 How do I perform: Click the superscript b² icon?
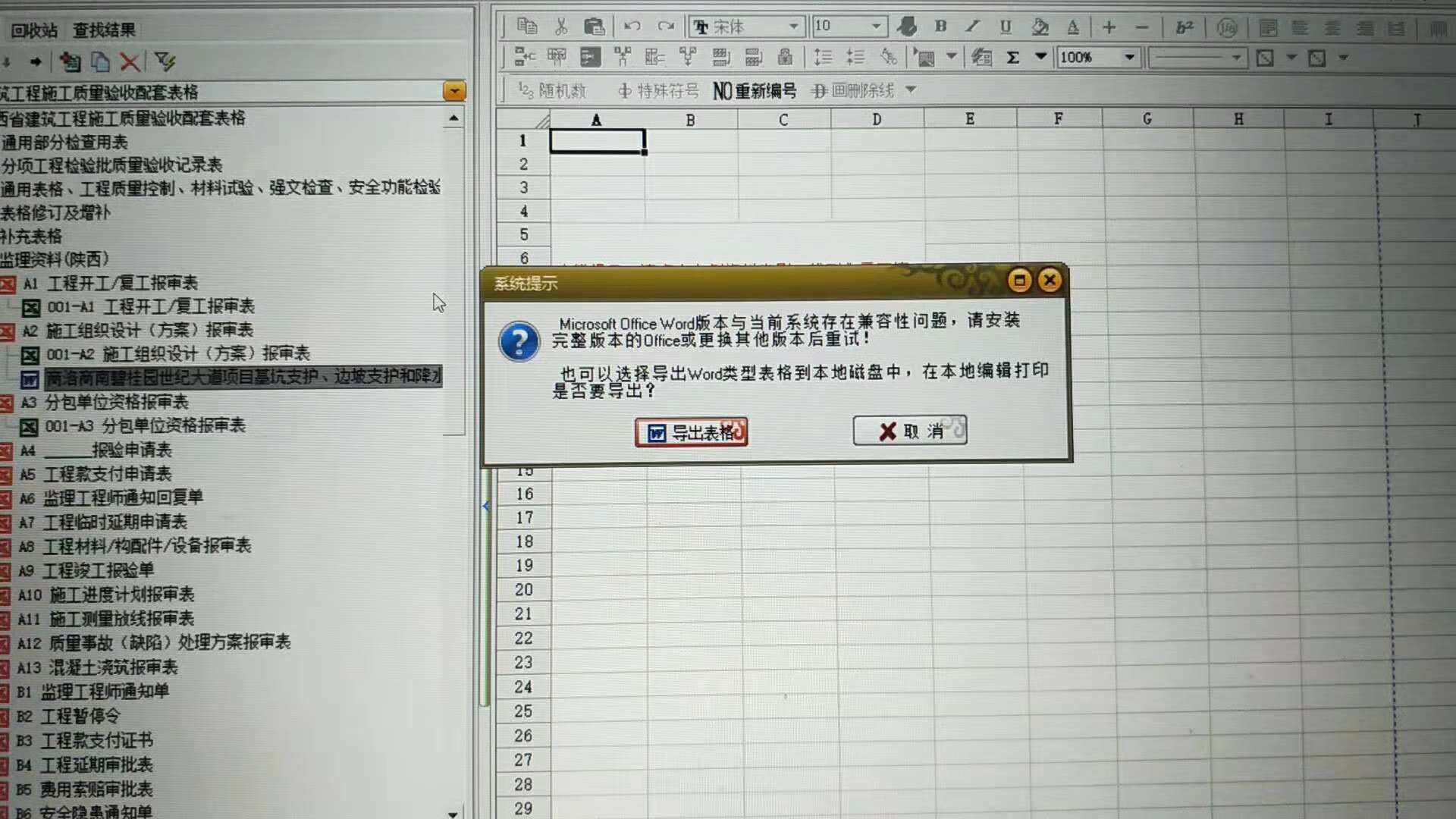coord(1184,28)
